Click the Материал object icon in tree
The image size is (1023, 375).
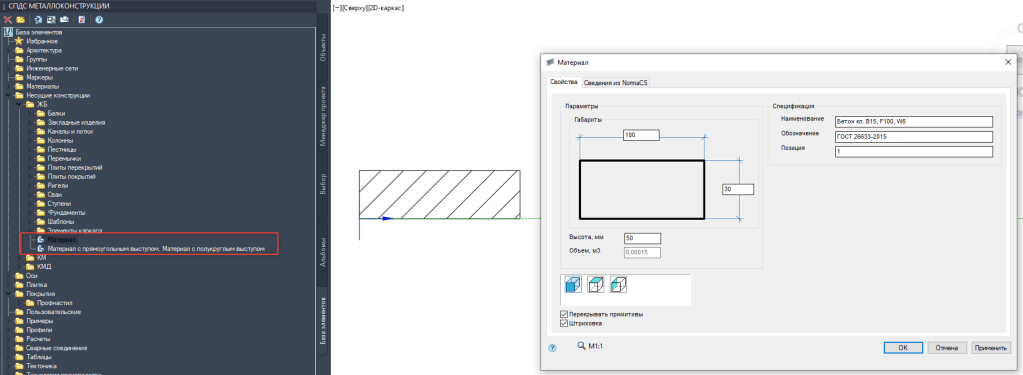(40, 239)
